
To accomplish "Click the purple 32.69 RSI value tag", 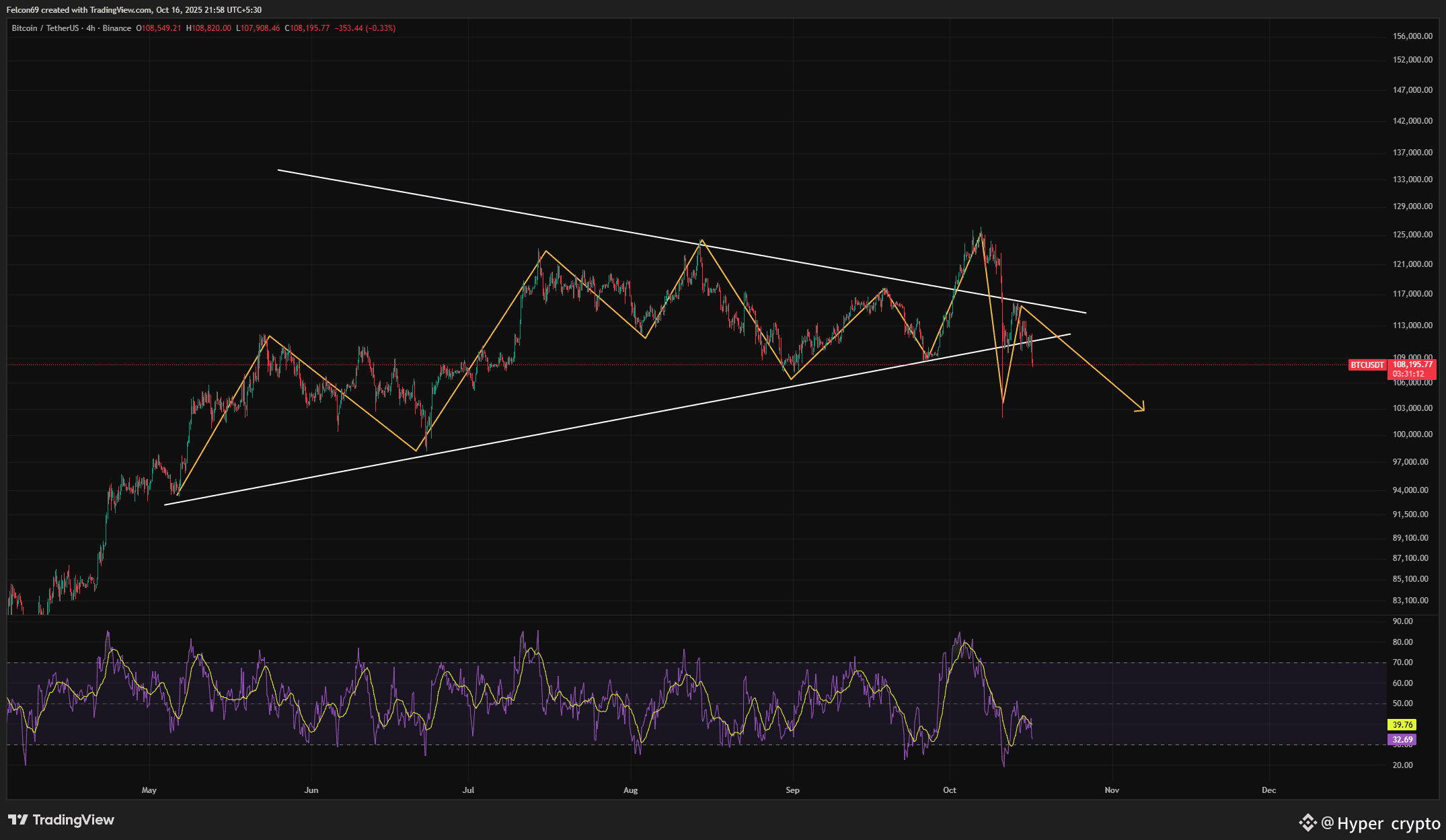I will click(x=1402, y=740).
